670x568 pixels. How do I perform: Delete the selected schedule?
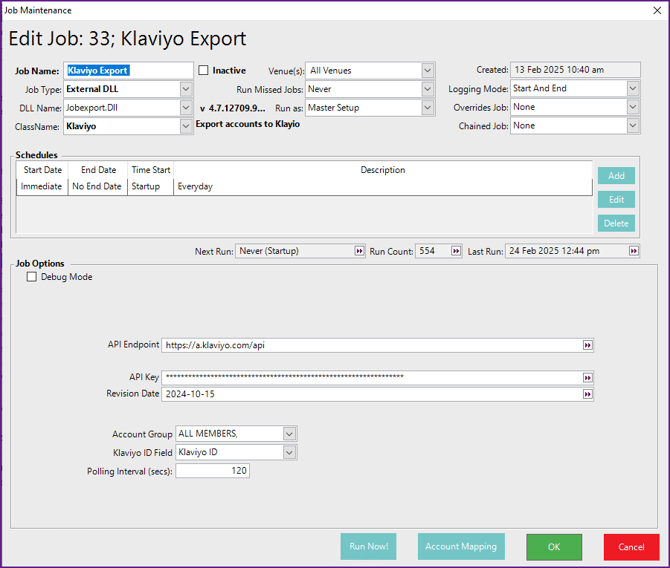pyautogui.click(x=616, y=223)
